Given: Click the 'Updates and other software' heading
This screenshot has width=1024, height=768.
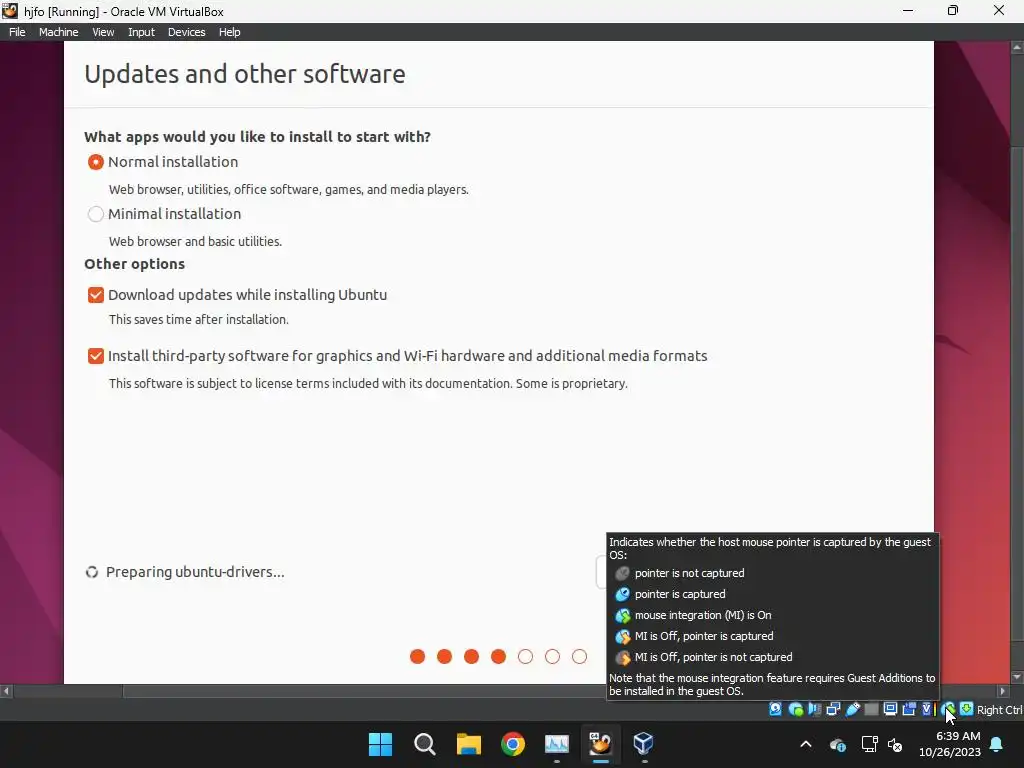Looking at the screenshot, I should (x=245, y=74).
